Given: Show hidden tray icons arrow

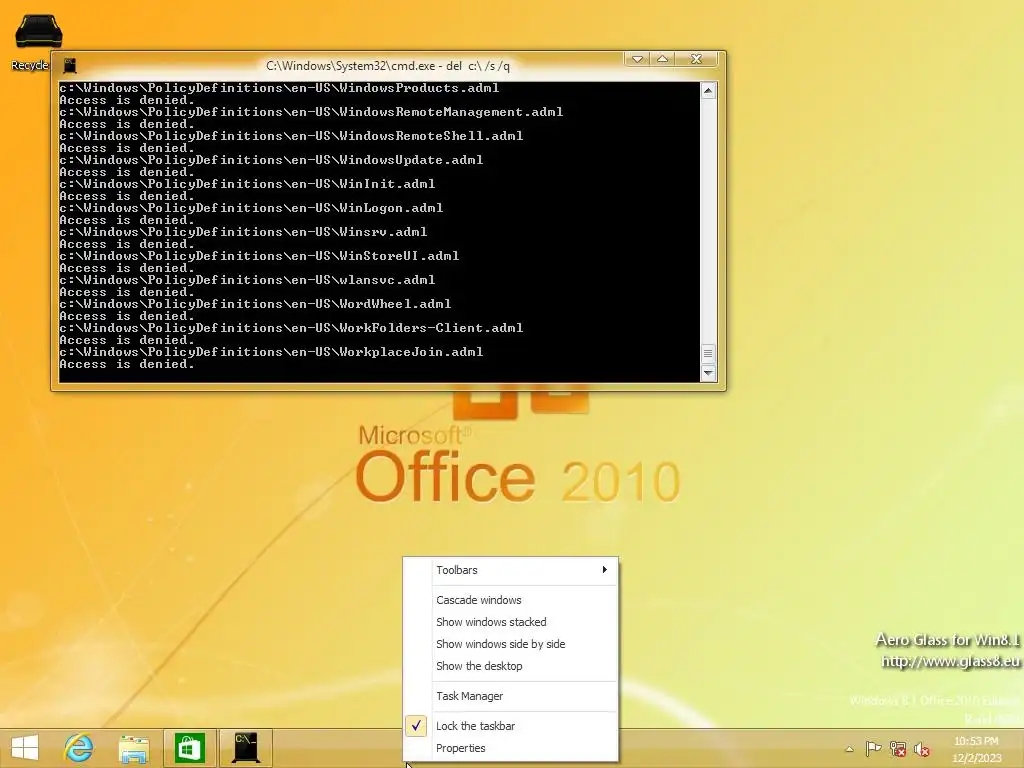Looking at the screenshot, I should coord(849,749).
